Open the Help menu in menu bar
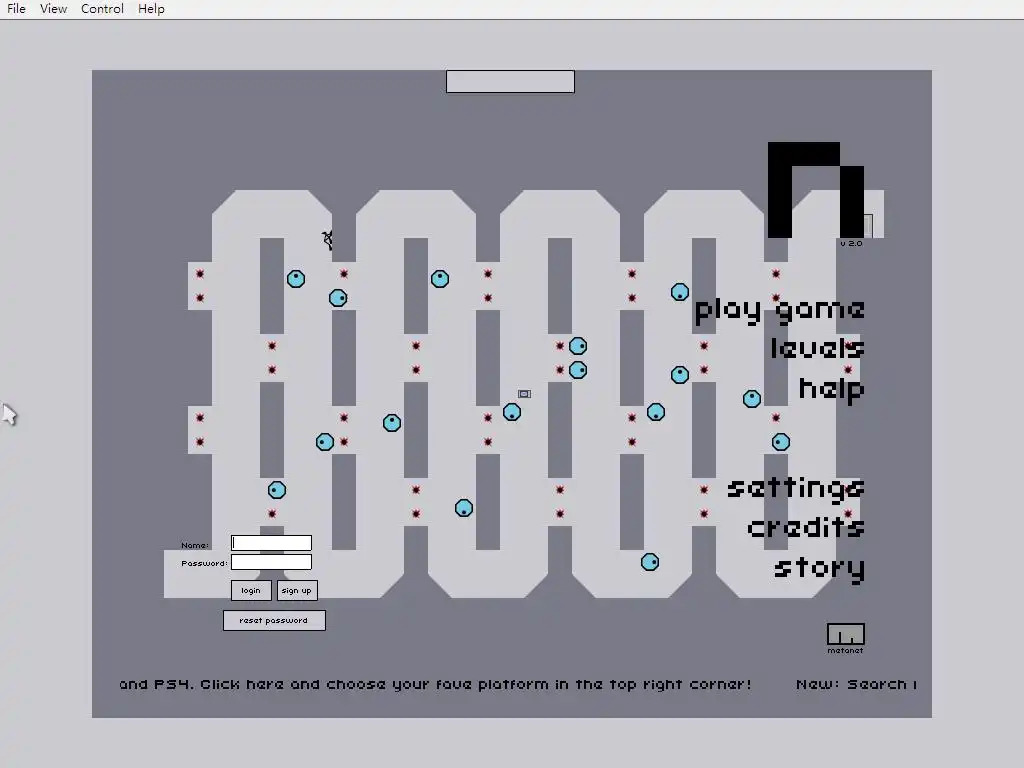Viewport: 1024px width, 768px height. (x=152, y=8)
